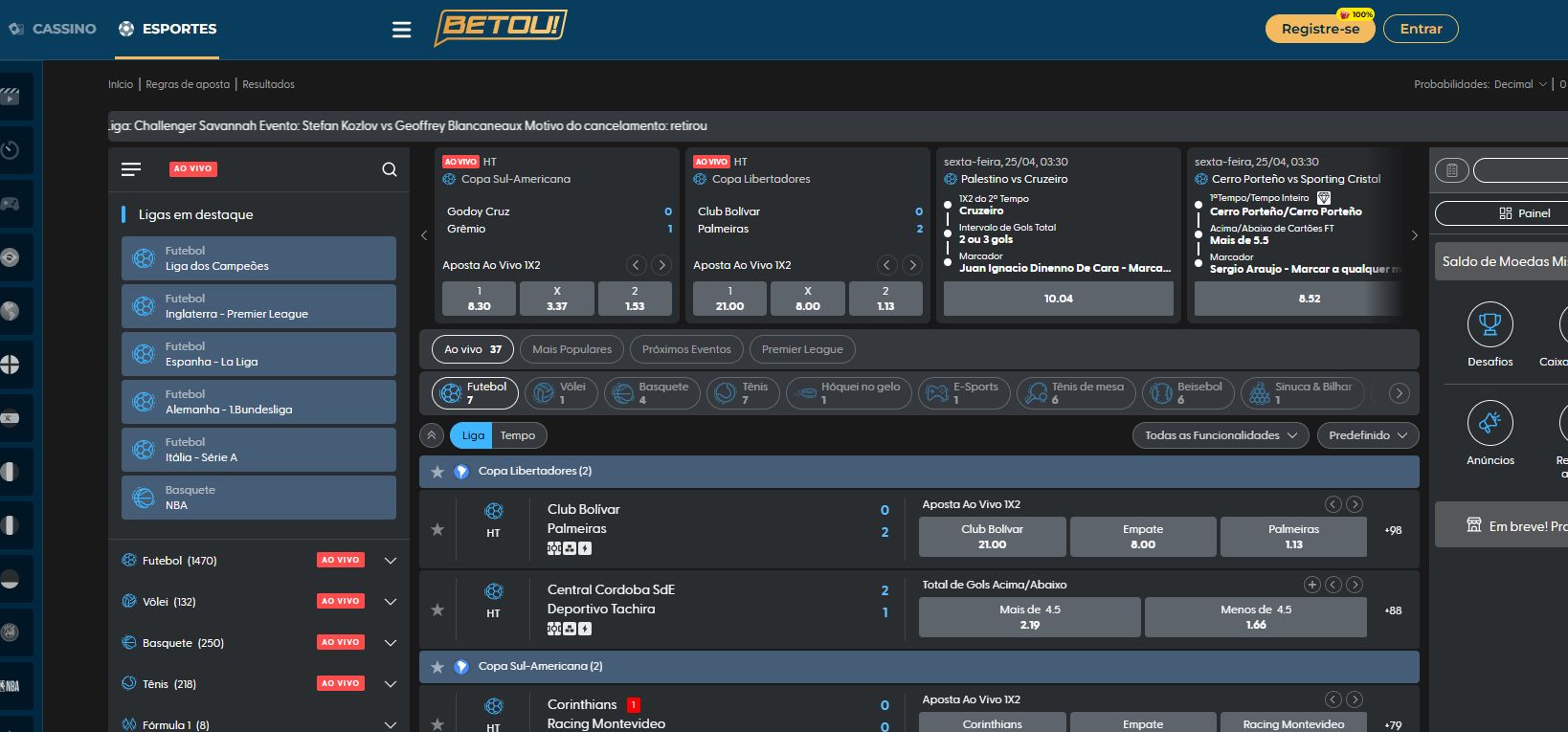Open Futebol Liga dos Campeões featured league
The height and width of the screenshot is (732, 1568).
[258, 258]
